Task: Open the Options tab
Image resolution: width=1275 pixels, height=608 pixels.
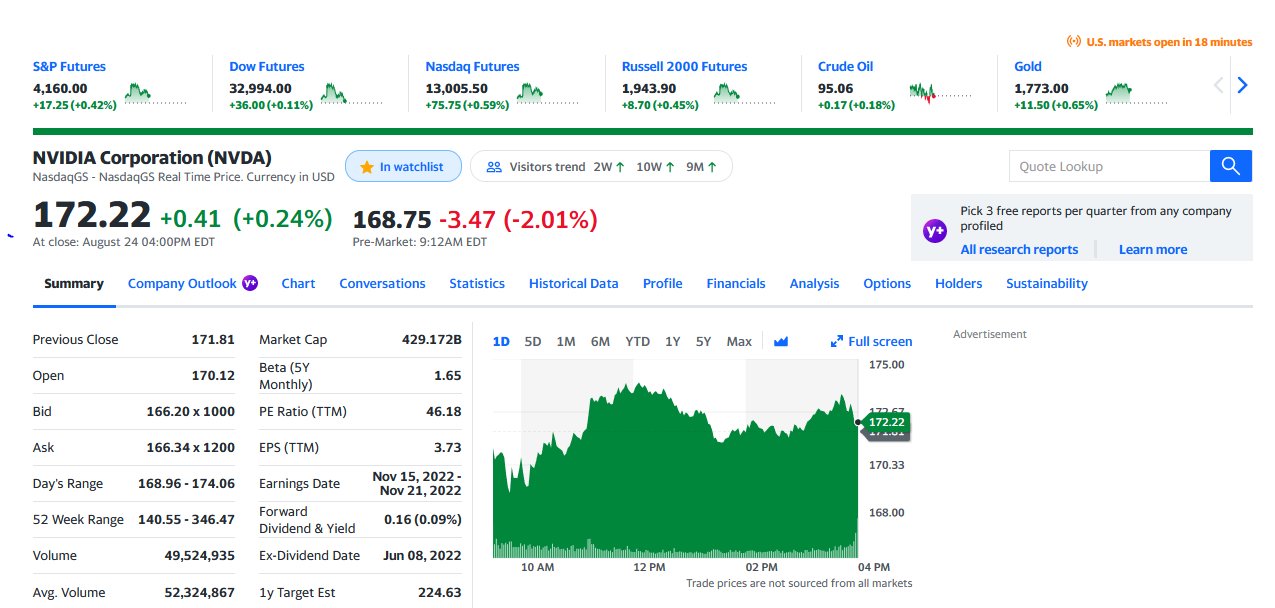Action: click(887, 284)
